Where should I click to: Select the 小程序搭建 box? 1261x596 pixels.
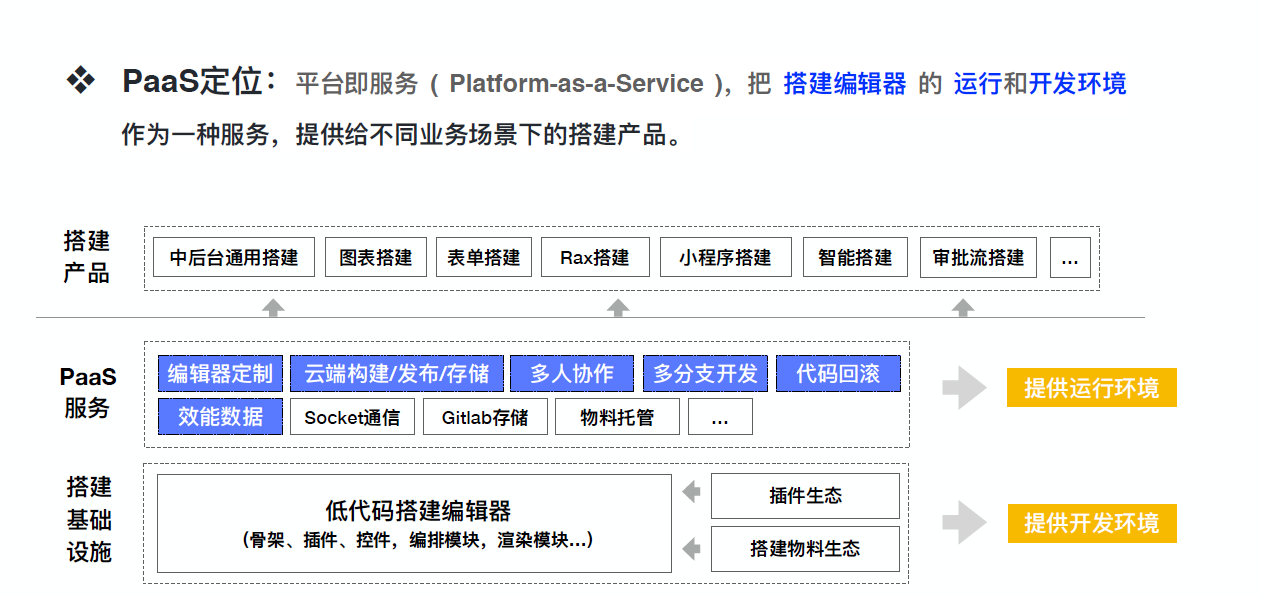click(x=725, y=257)
